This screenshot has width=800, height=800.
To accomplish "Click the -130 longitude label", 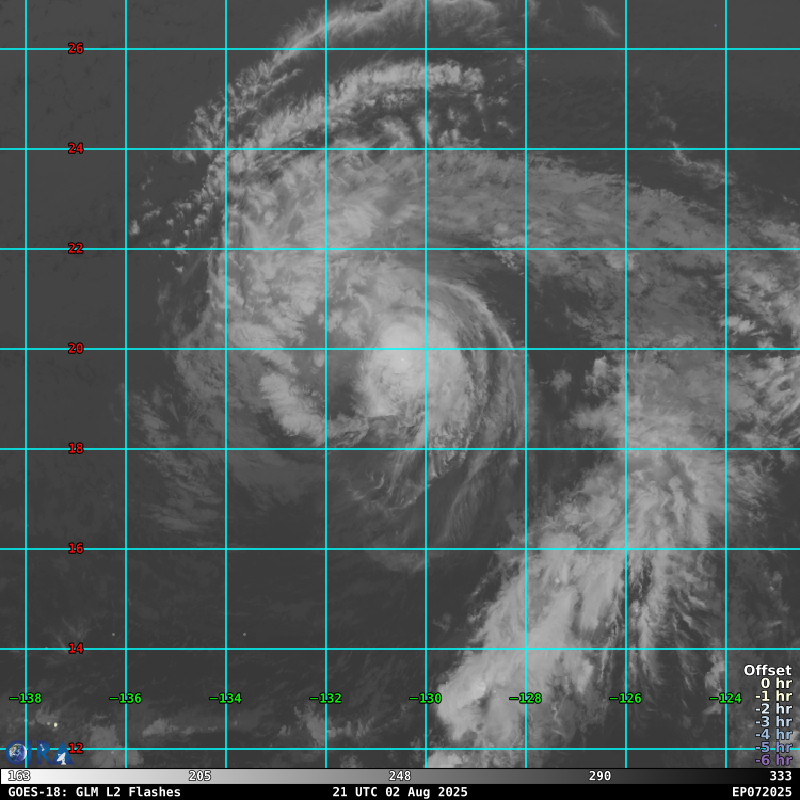I will point(425,698).
